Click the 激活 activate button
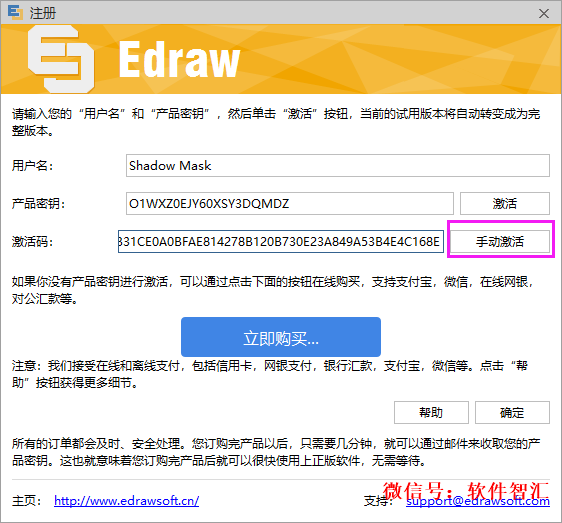The image size is (562, 523). 505,203
